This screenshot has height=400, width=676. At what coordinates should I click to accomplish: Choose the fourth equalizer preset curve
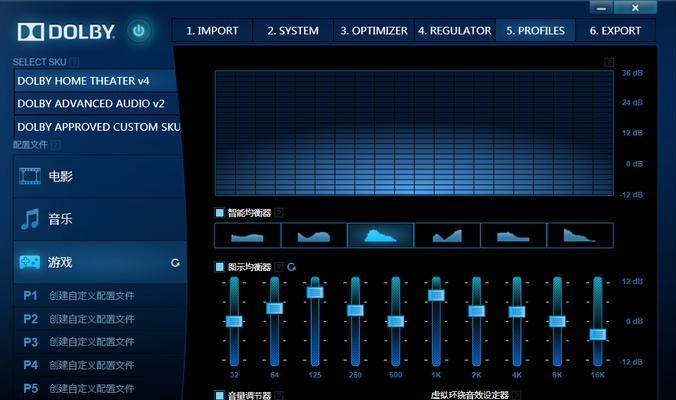click(447, 235)
